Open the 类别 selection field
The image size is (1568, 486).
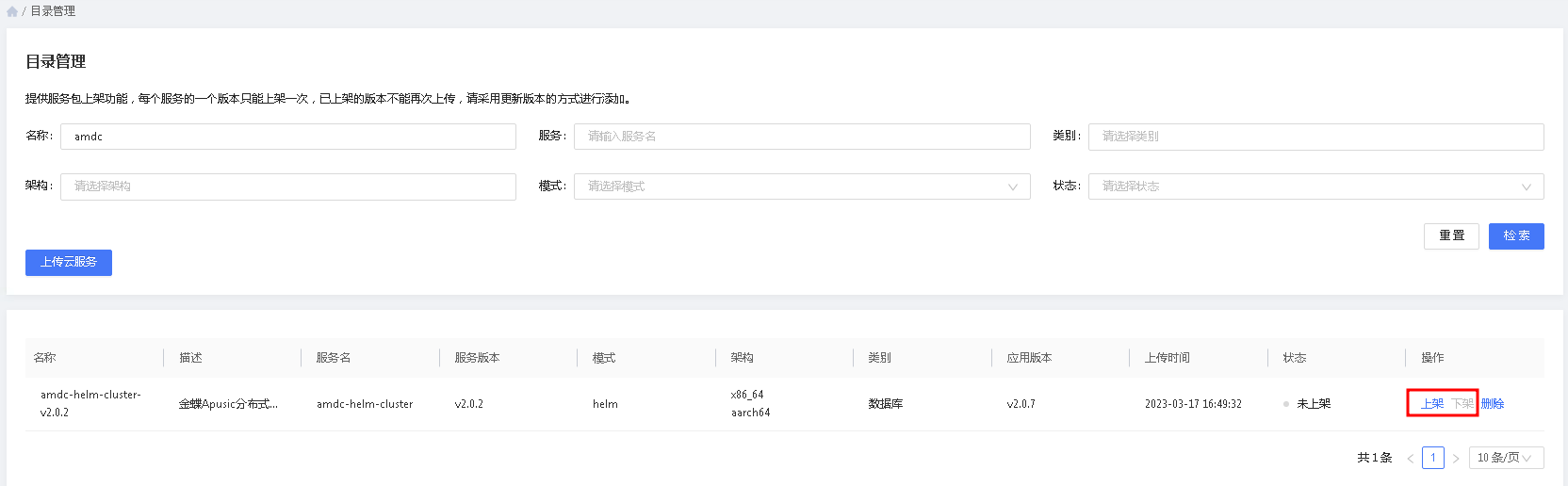tap(1315, 137)
